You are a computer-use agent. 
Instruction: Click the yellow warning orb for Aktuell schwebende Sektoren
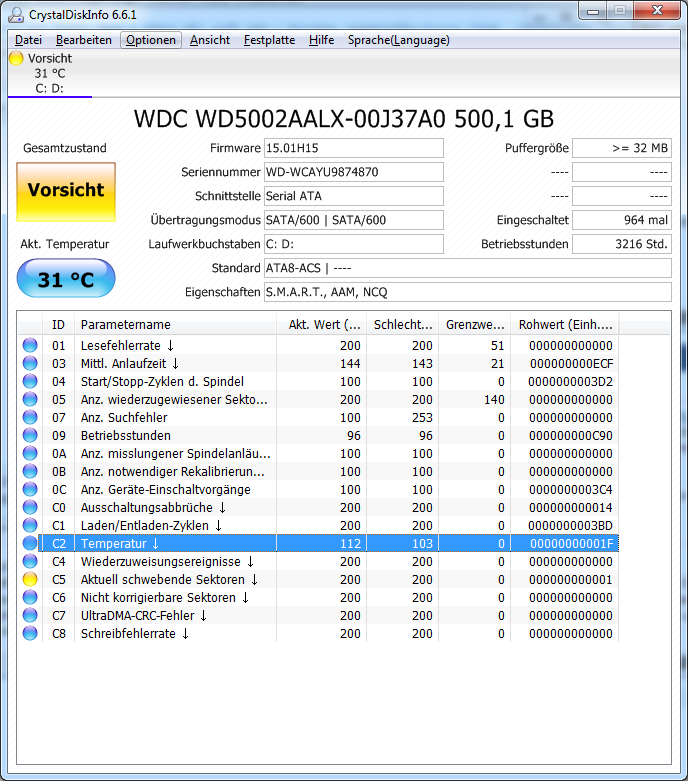[30, 579]
